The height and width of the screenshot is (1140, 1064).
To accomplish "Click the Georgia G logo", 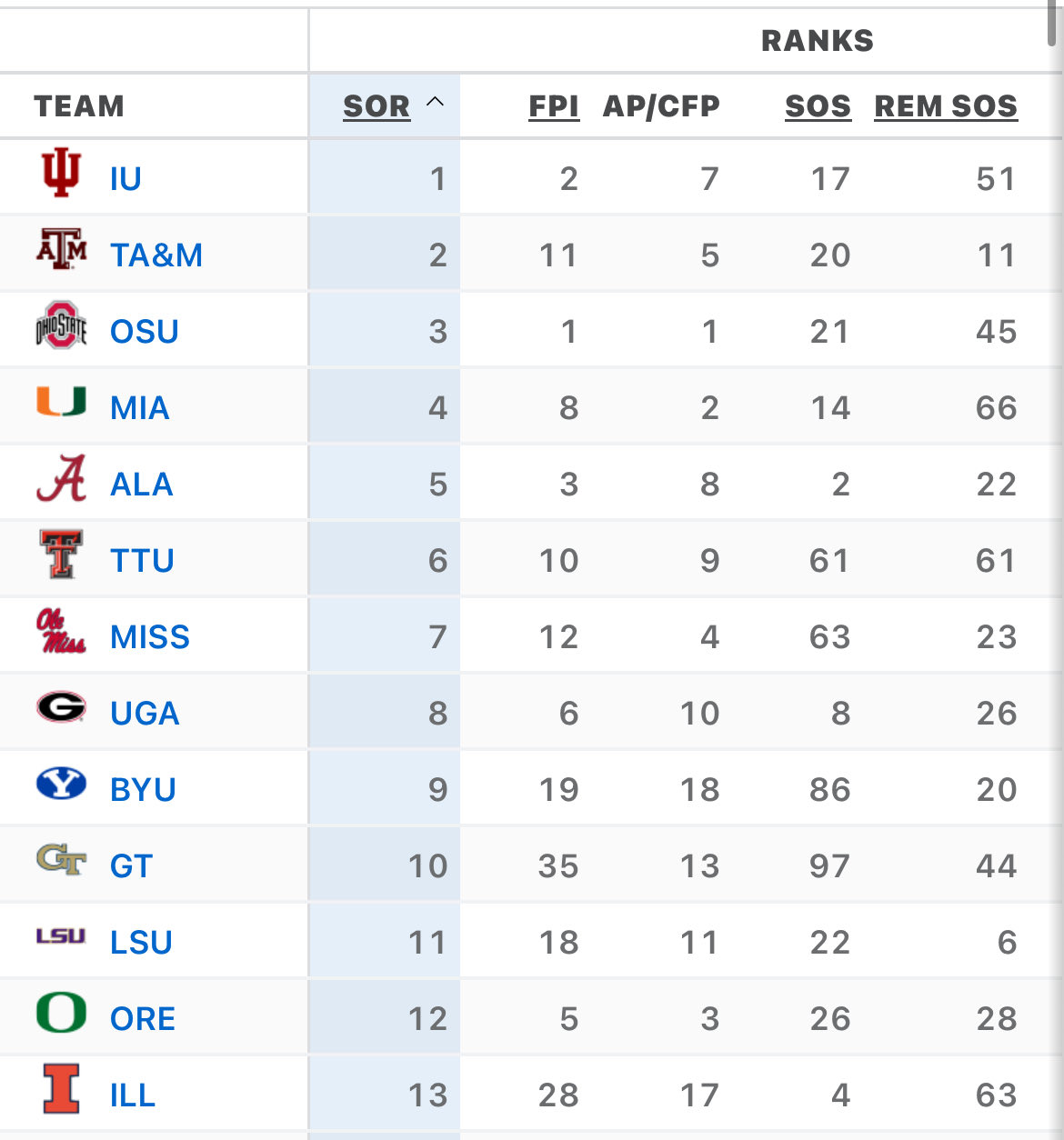I will (61, 707).
